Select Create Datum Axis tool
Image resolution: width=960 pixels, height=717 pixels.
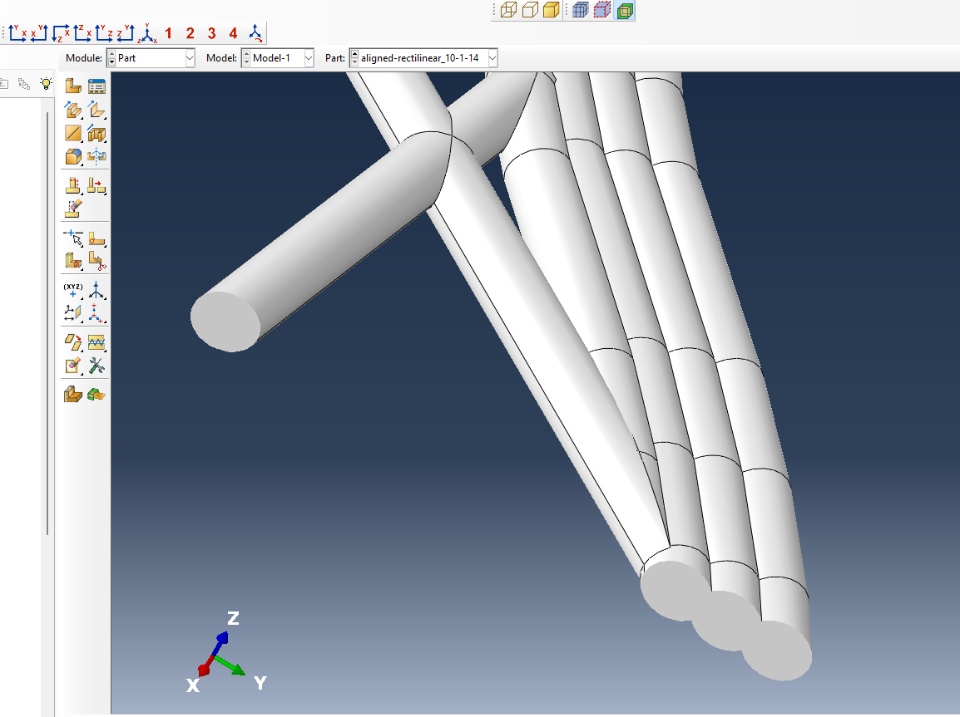97,290
